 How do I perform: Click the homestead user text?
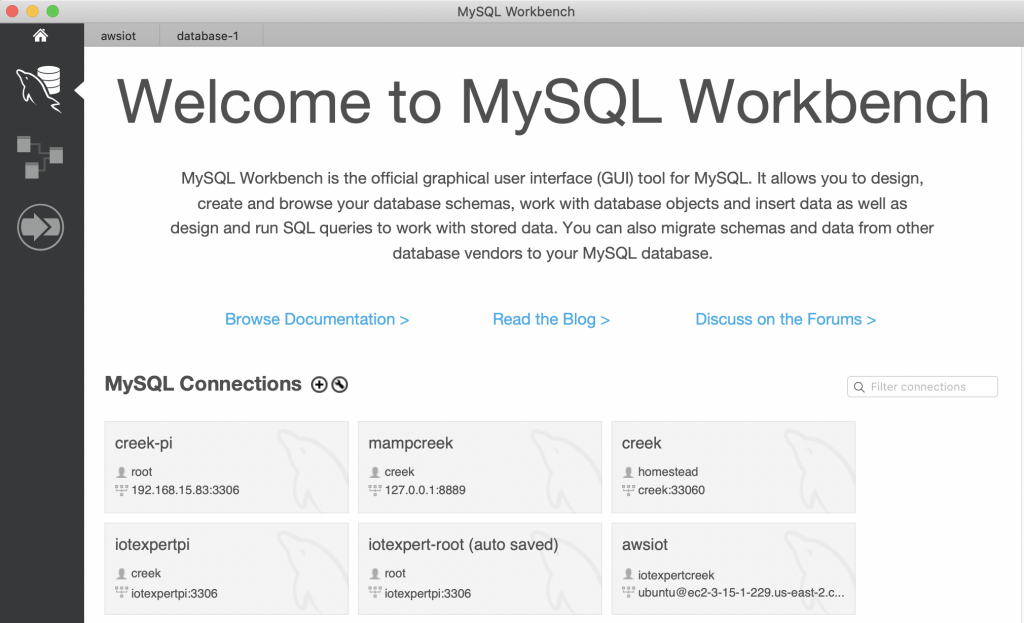click(x=668, y=471)
